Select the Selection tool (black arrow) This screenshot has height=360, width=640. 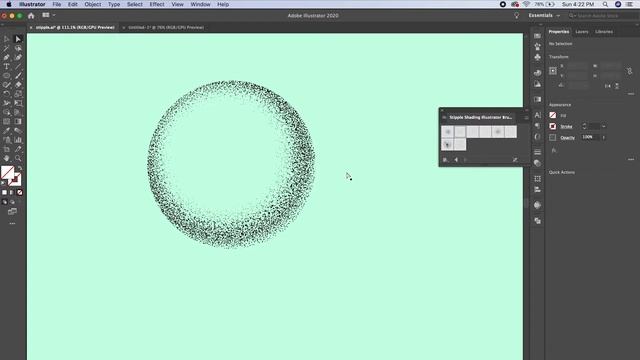(x=6, y=39)
